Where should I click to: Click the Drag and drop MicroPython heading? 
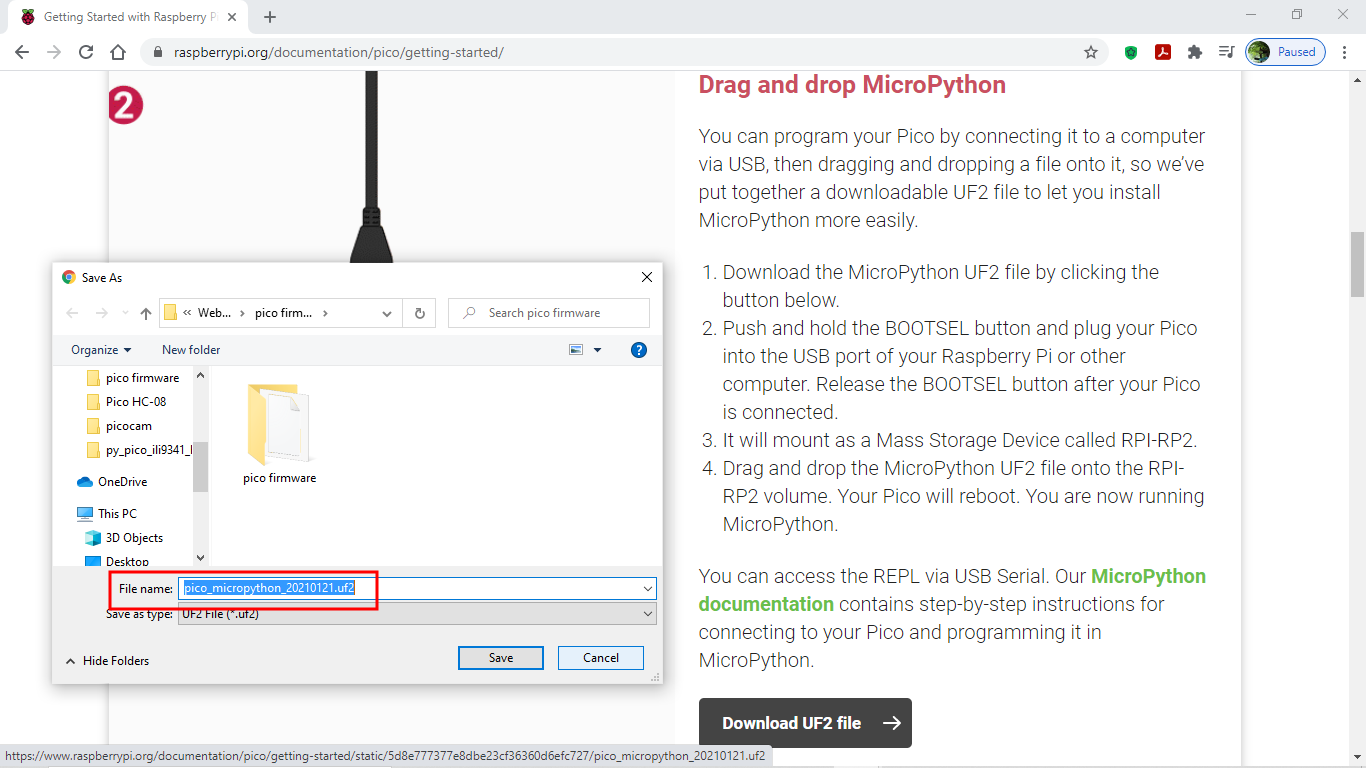pos(852,85)
